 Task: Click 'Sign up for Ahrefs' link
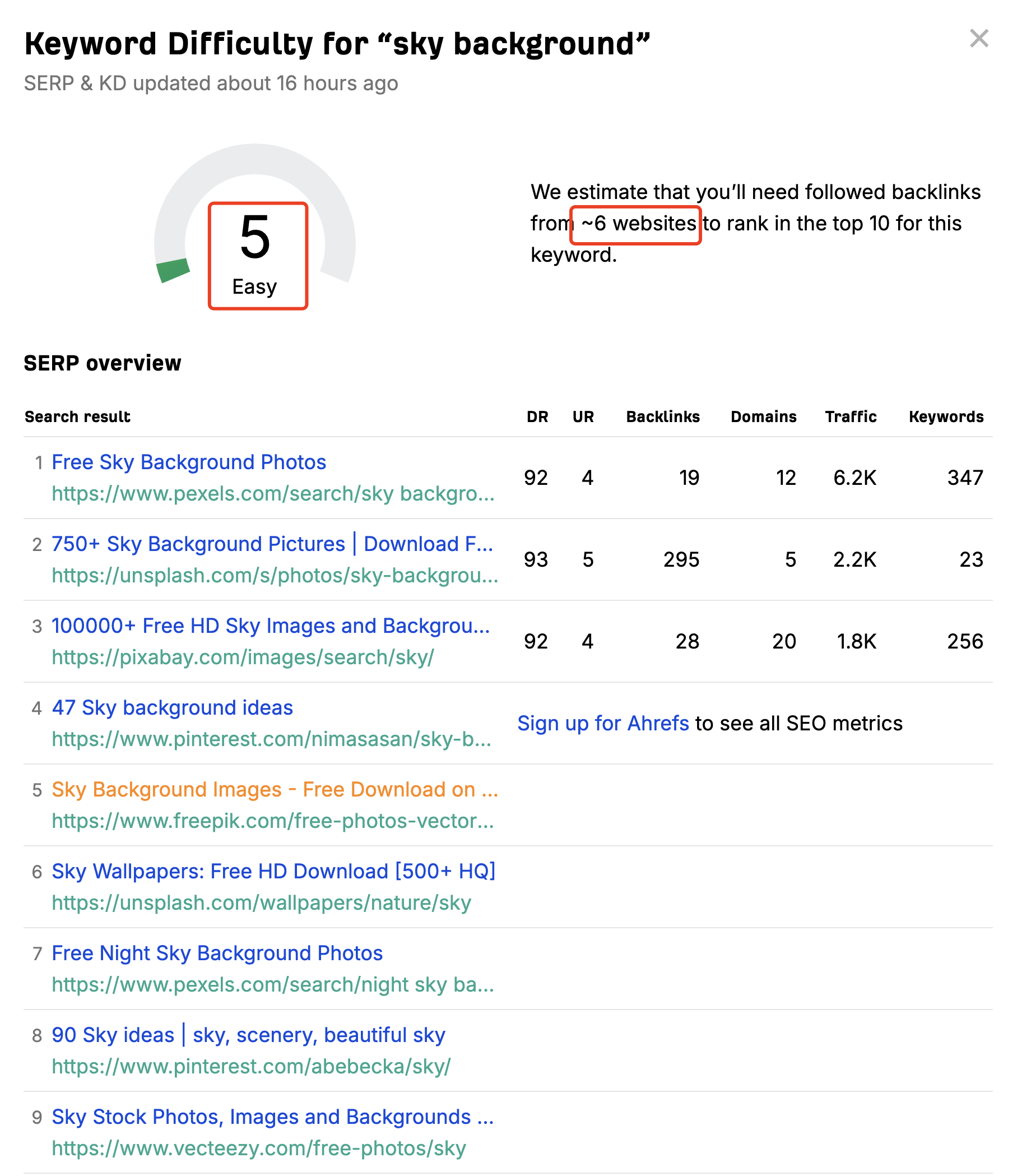tap(603, 723)
